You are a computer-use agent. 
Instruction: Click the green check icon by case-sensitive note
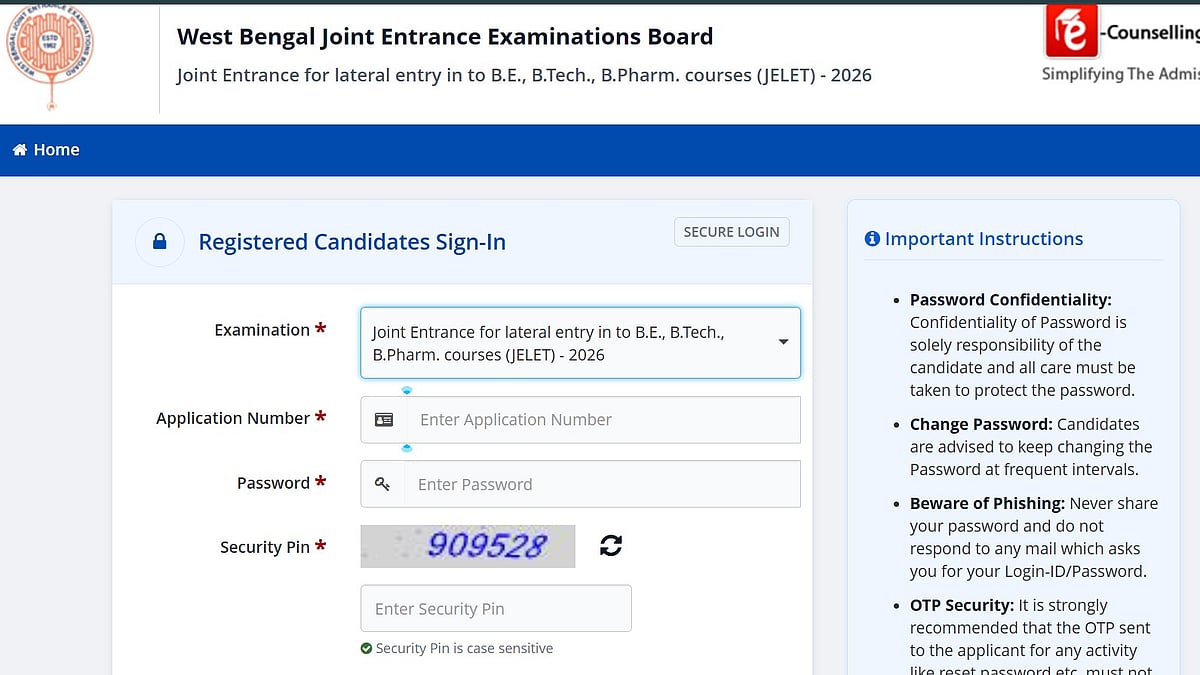pos(366,649)
